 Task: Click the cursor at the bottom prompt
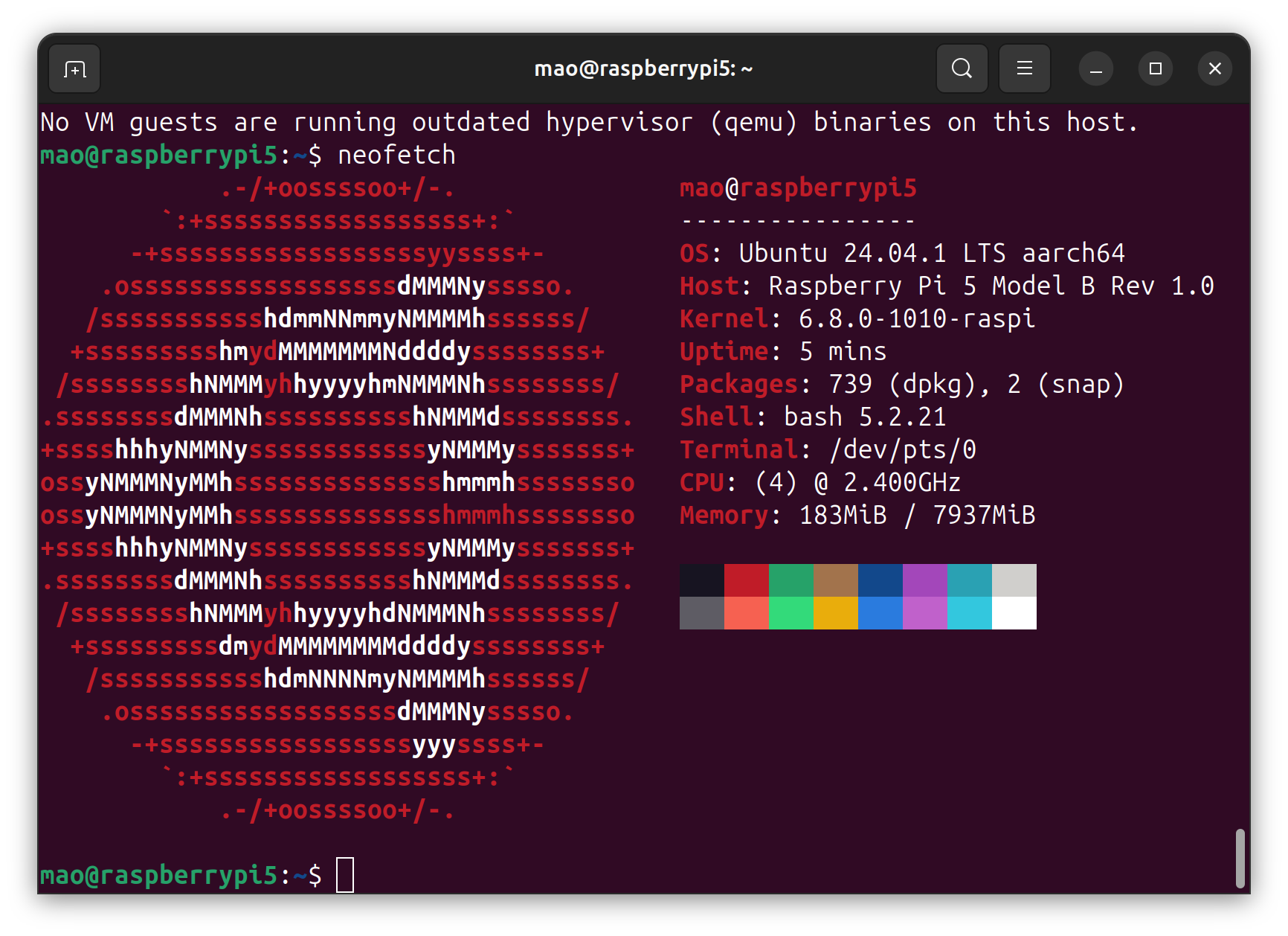tap(345, 875)
